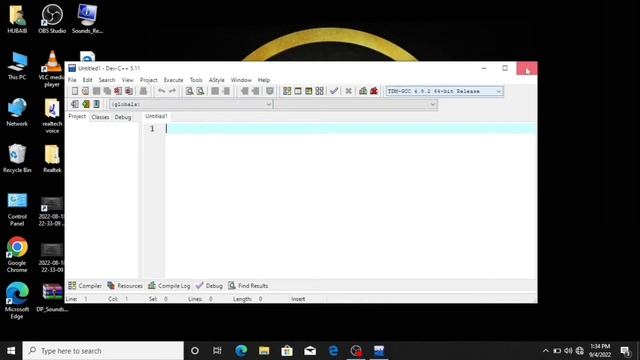Click the "Length: 0" status bar entry
The image size is (640, 360).
point(247,299)
